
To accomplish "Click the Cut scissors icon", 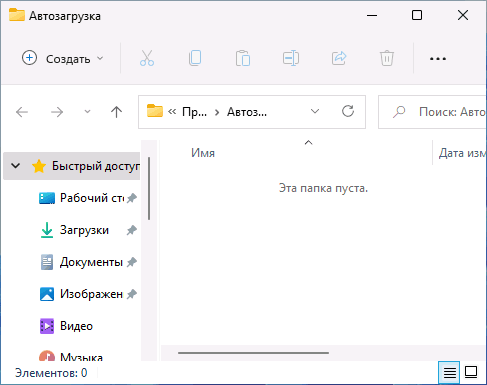I will (x=147, y=58).
